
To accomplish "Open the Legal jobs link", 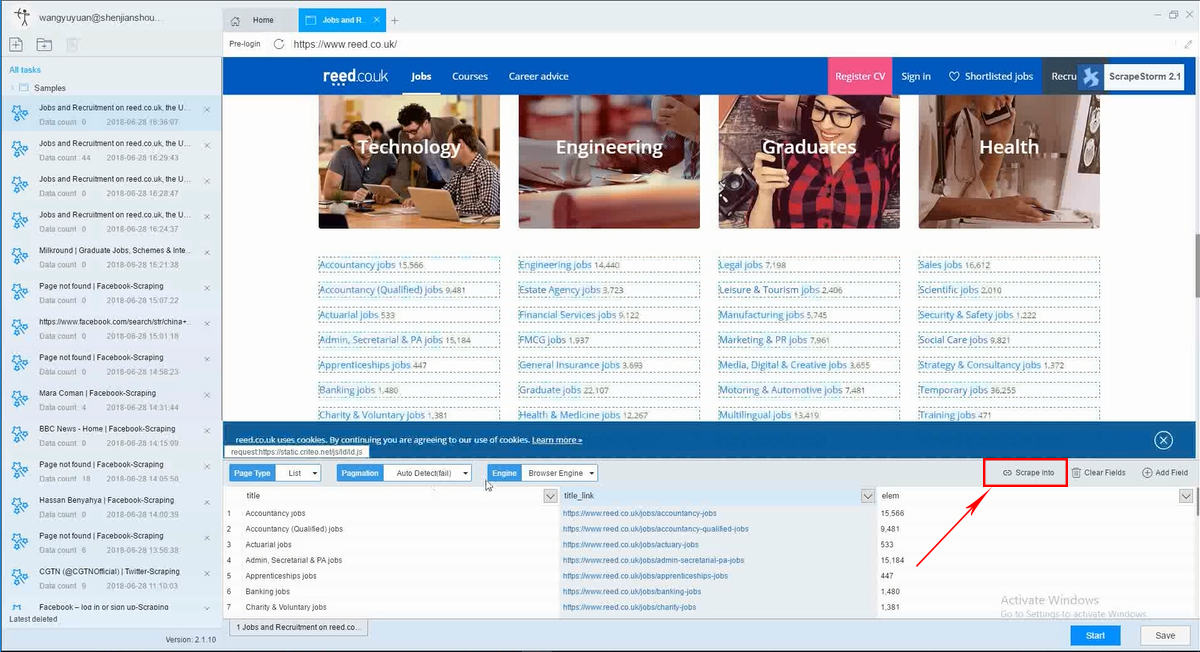I will pyautogui.click(x=741, y=265).
